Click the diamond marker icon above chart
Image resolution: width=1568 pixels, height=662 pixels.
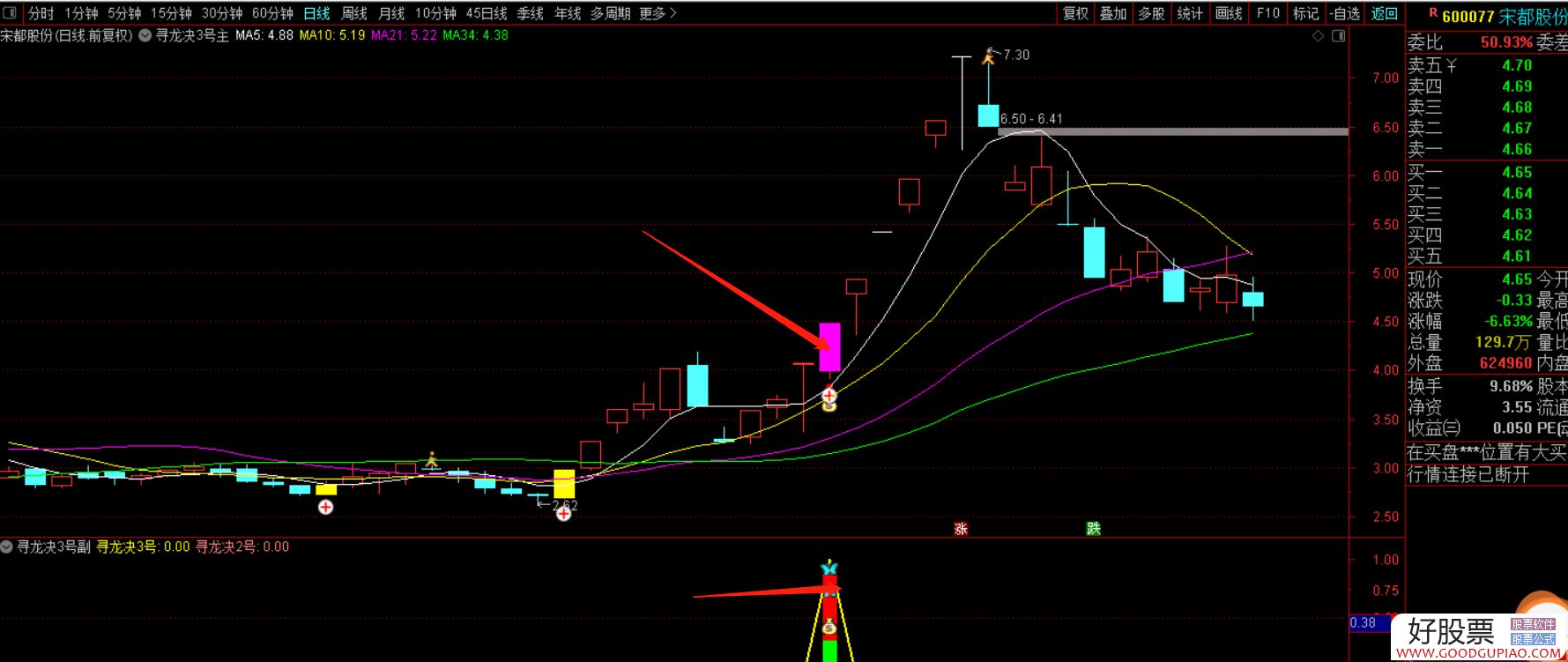(x=1319, y=36)
